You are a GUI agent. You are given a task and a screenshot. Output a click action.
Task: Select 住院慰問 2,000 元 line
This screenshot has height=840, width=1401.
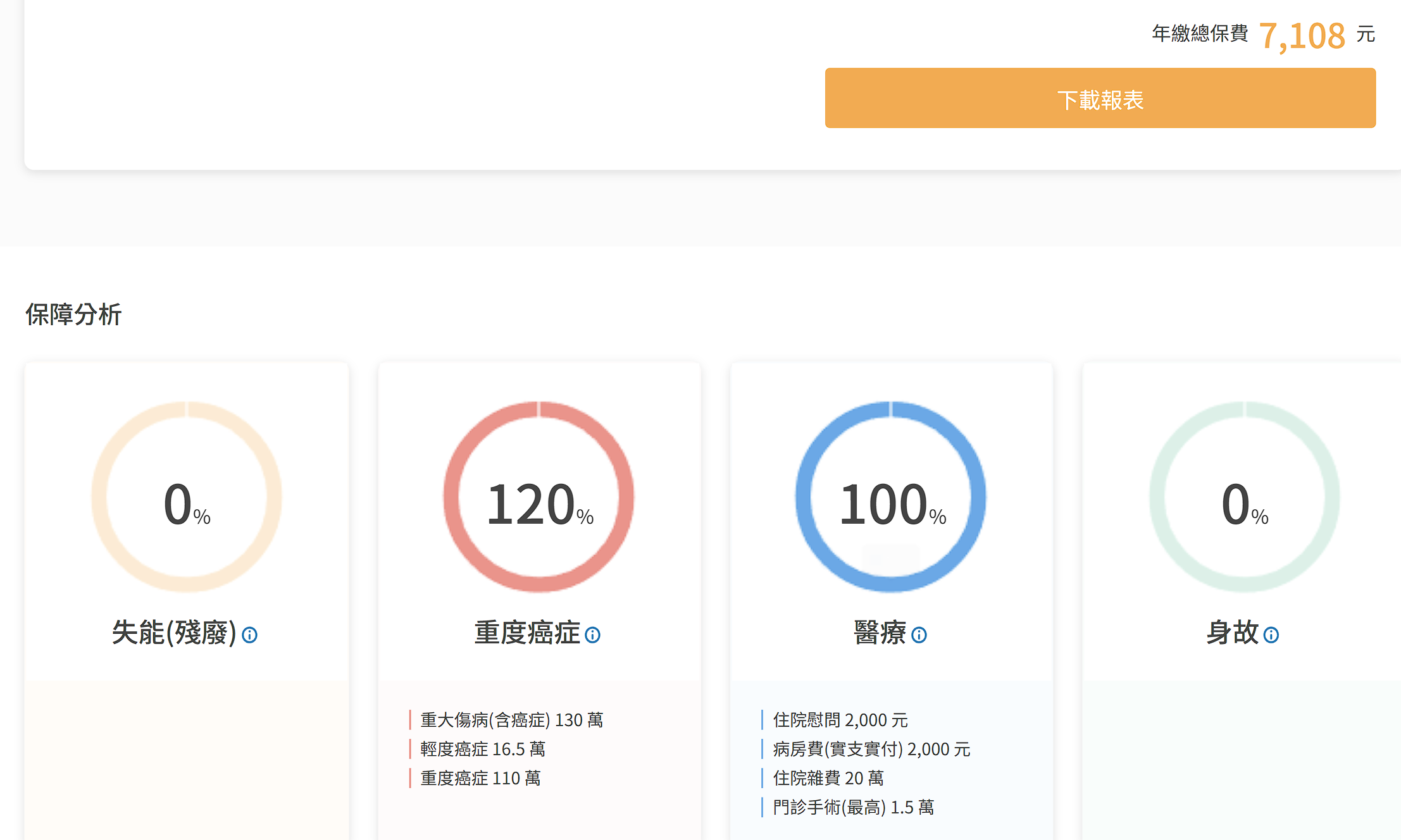point(840,720)
